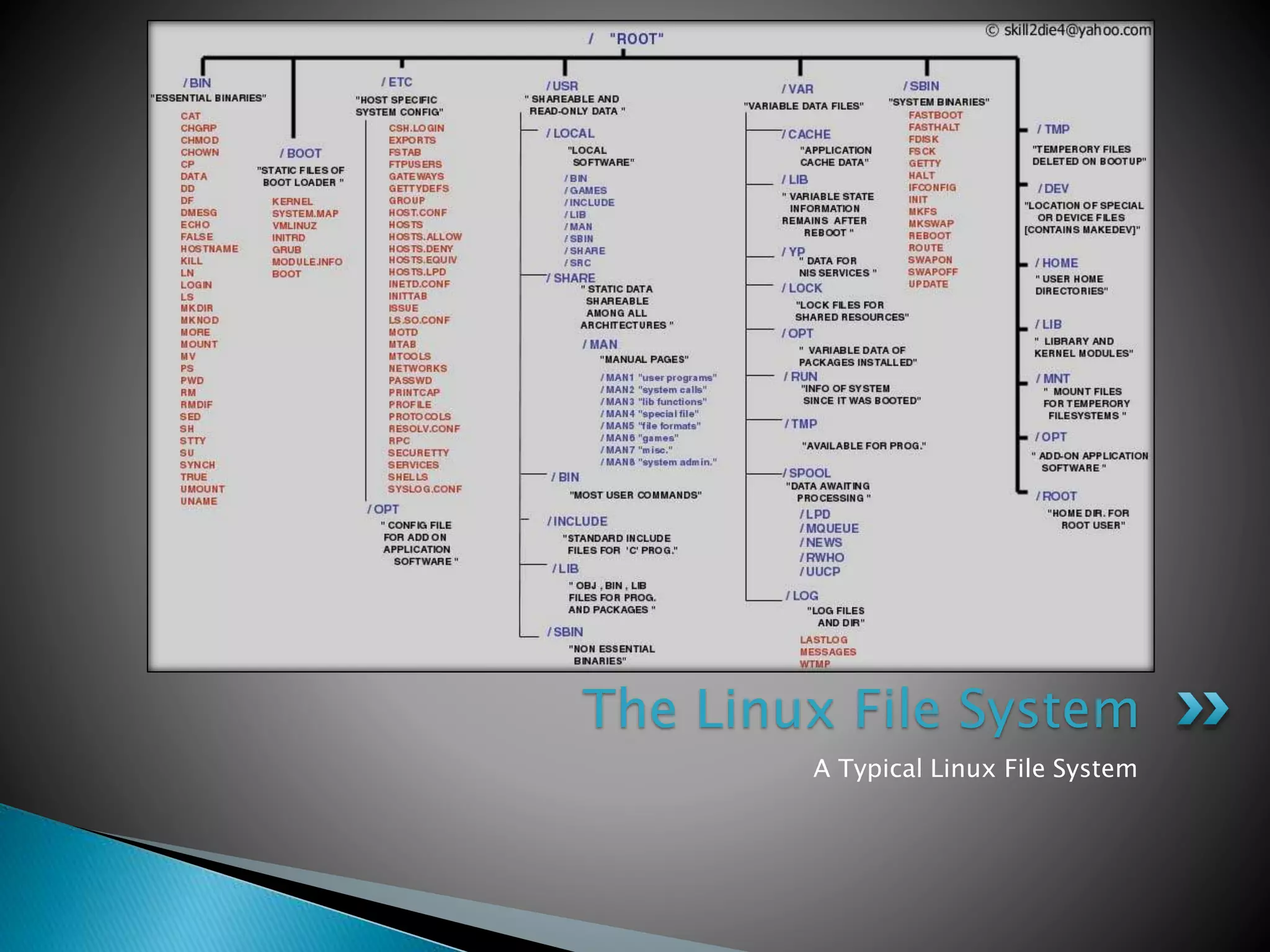
Task: Click the /DEV directory label
Action: tap(1053, 188)
